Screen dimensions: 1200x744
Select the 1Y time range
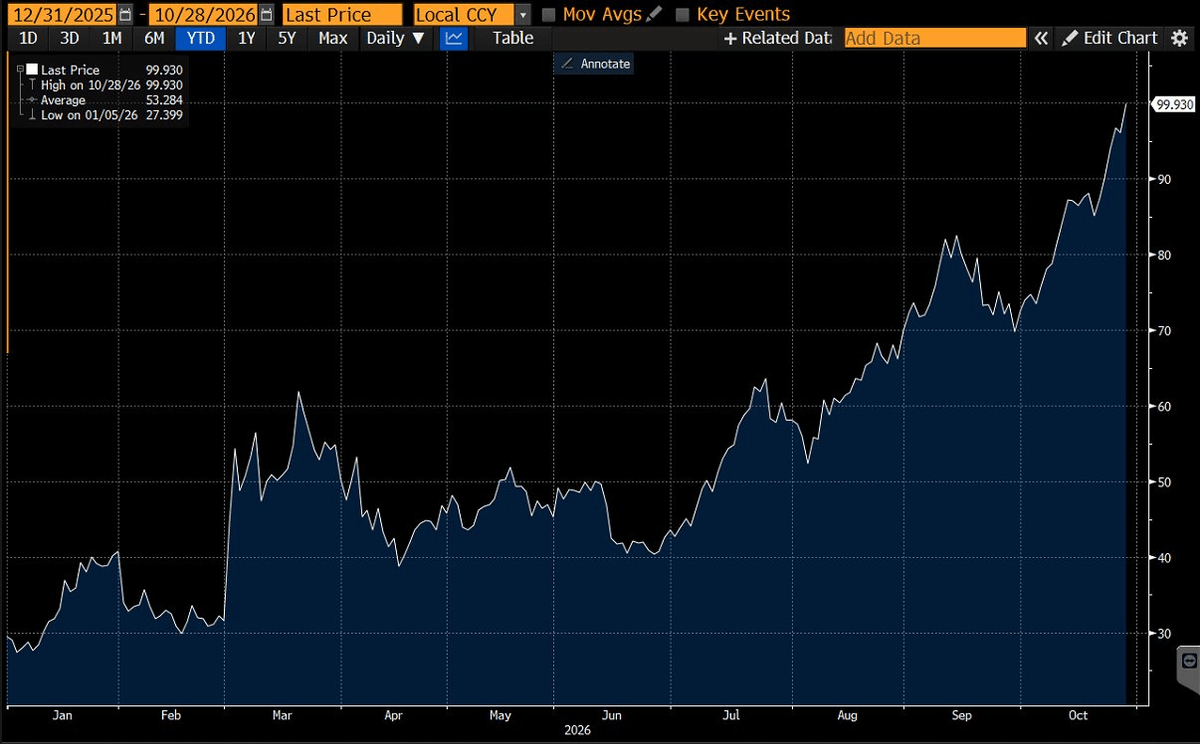246,38
